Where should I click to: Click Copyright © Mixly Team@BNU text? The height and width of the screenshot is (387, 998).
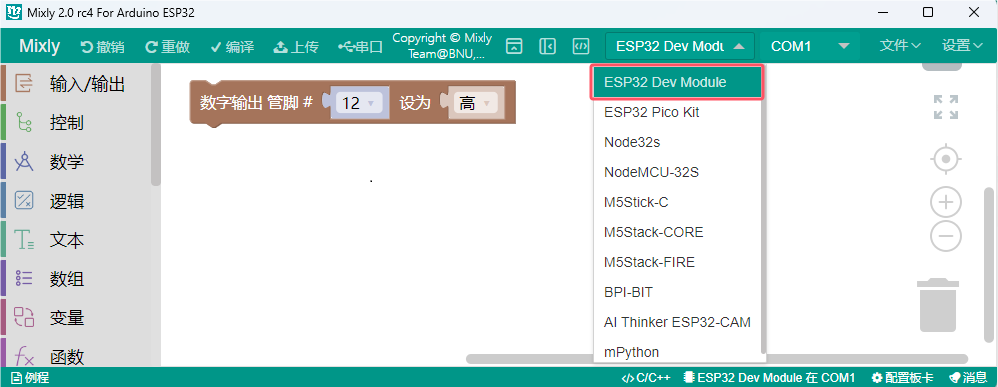click(442, 46)
